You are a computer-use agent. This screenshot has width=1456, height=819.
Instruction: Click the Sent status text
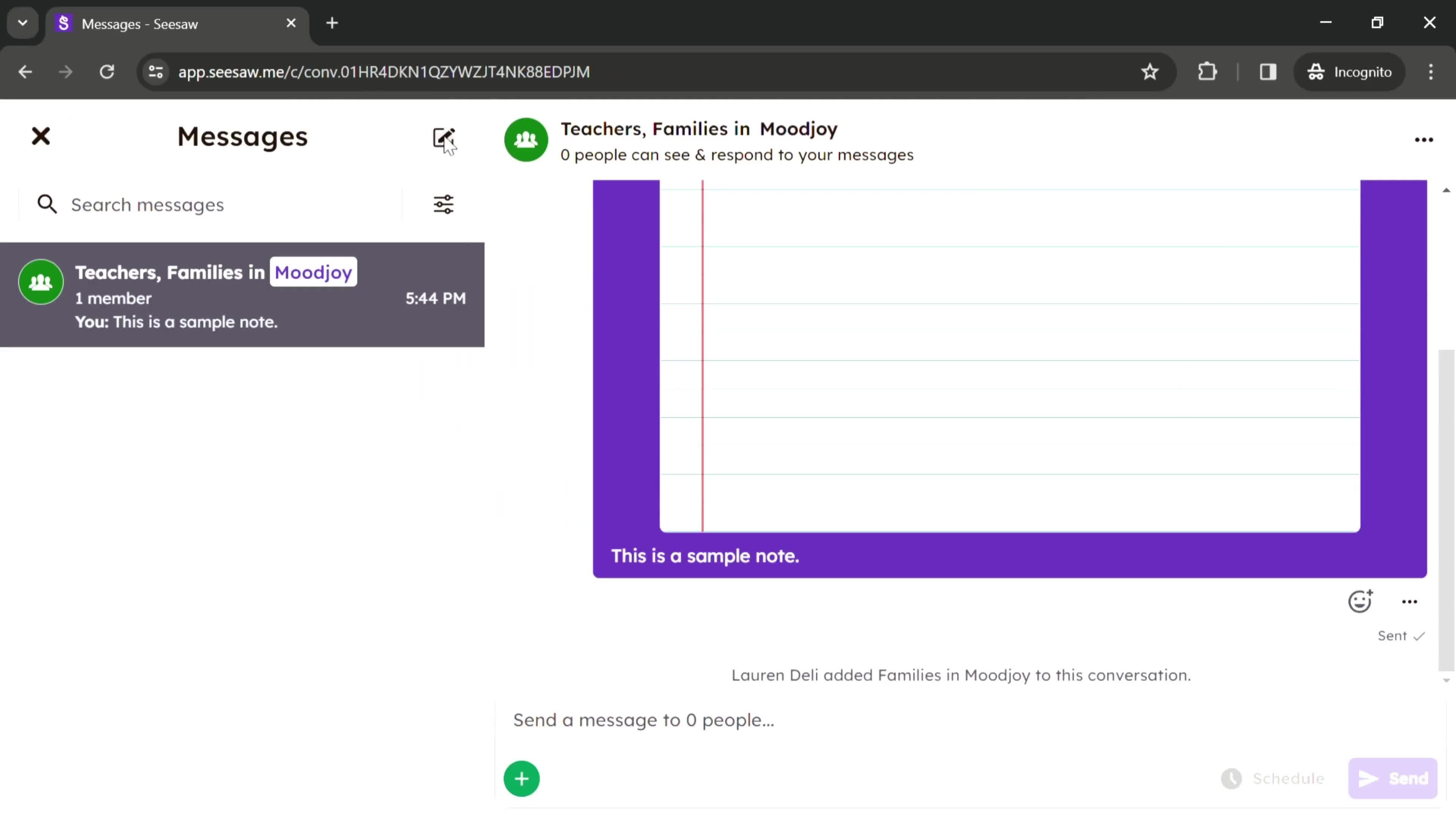[1392, 636]
